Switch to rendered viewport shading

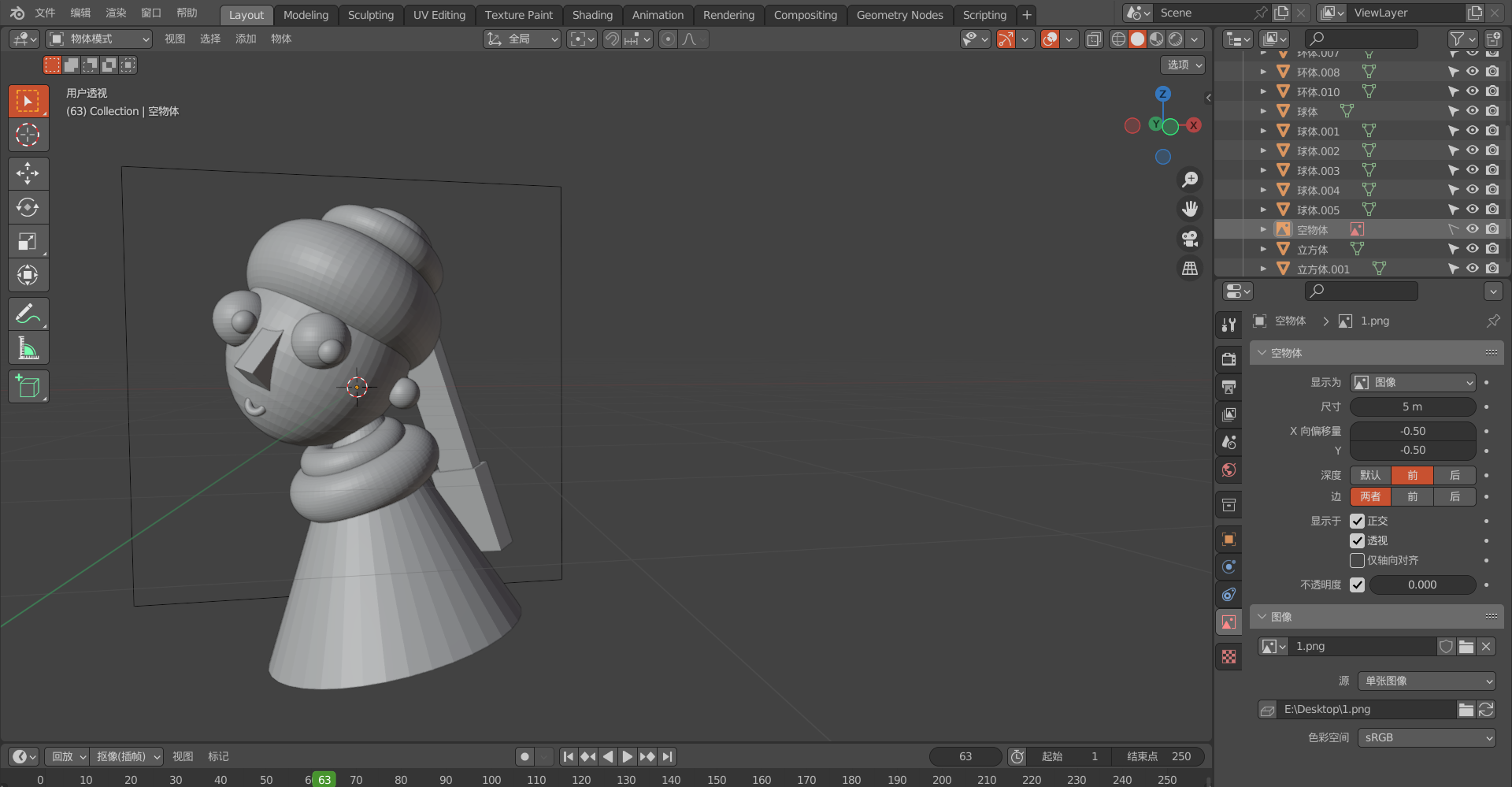click(x=1175, y=39)
